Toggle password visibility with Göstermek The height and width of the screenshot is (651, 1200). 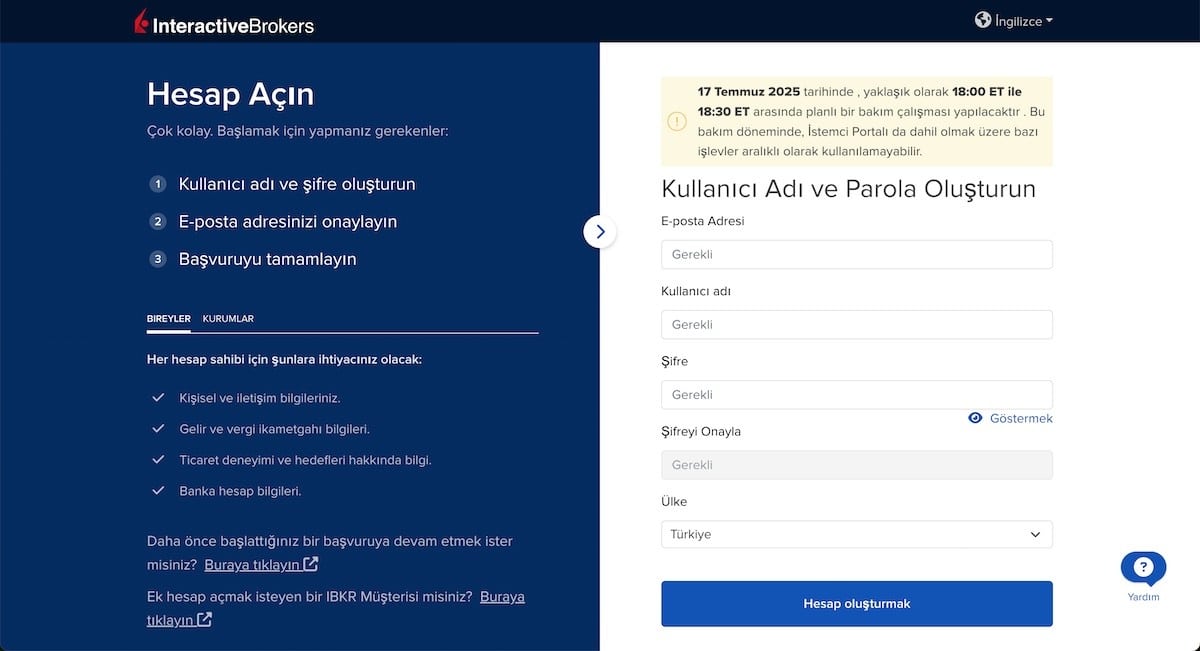pos(1010,418)
